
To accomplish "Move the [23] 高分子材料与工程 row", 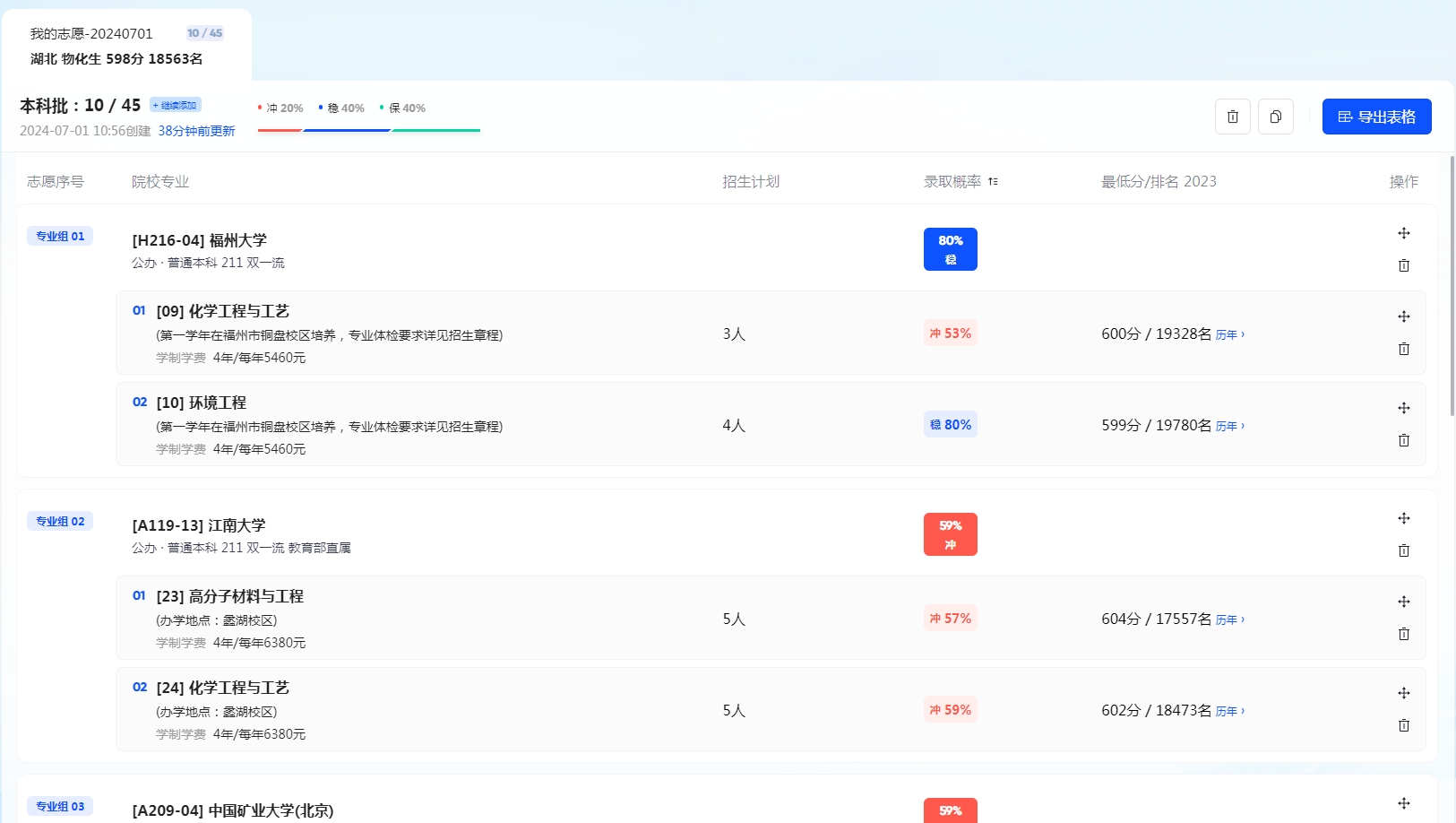I will coord(1404,602).
